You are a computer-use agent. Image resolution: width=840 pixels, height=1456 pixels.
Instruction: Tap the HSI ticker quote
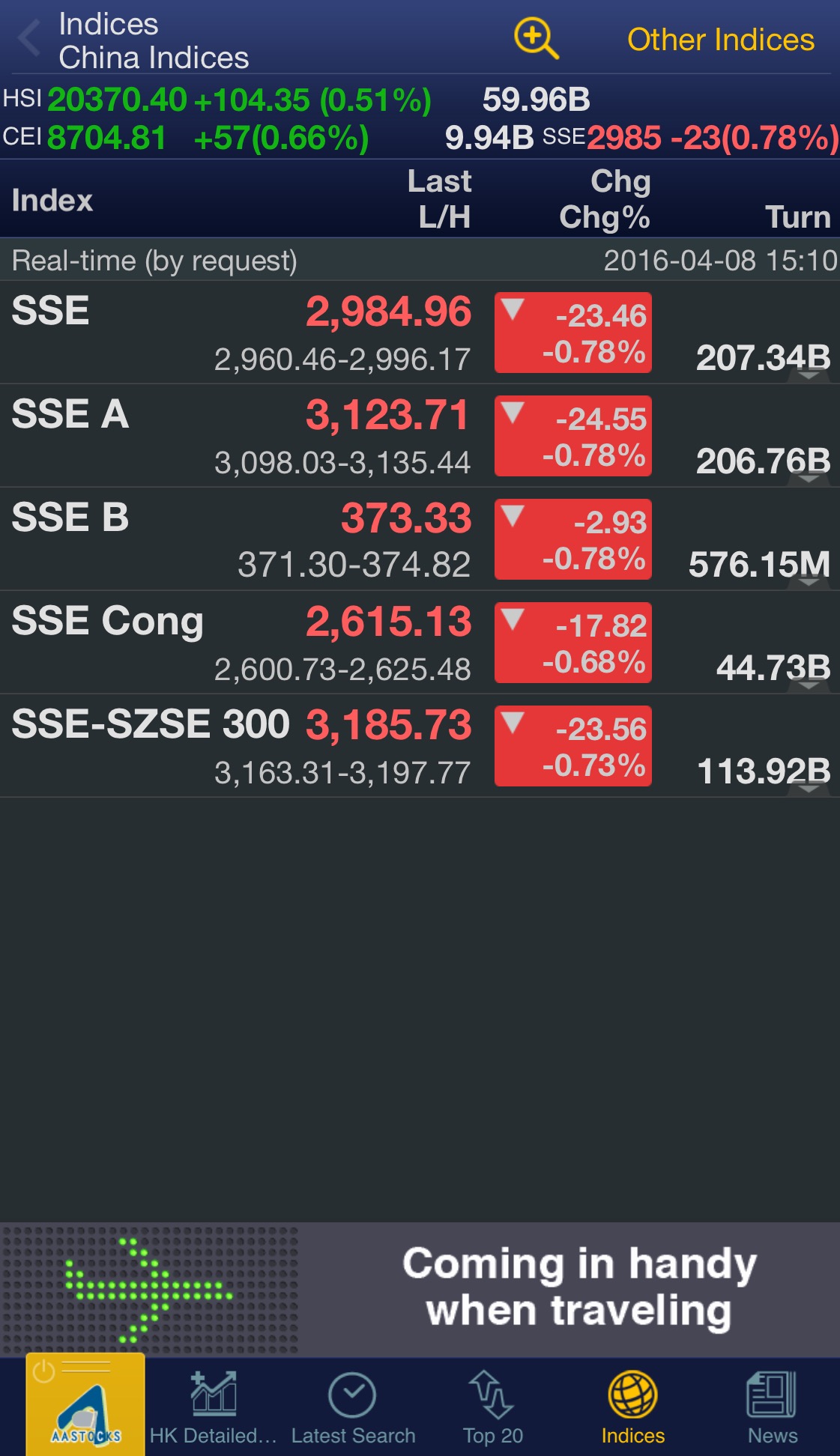tap(217, 100)
